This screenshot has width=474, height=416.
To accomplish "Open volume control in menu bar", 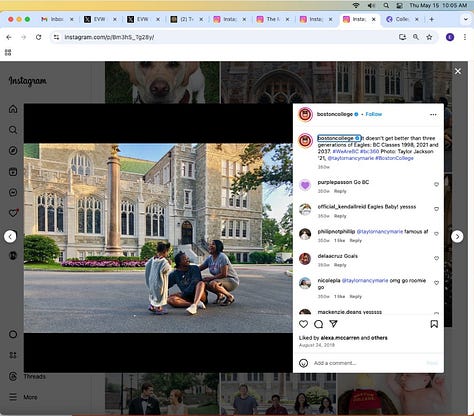I will coord(371,5).
